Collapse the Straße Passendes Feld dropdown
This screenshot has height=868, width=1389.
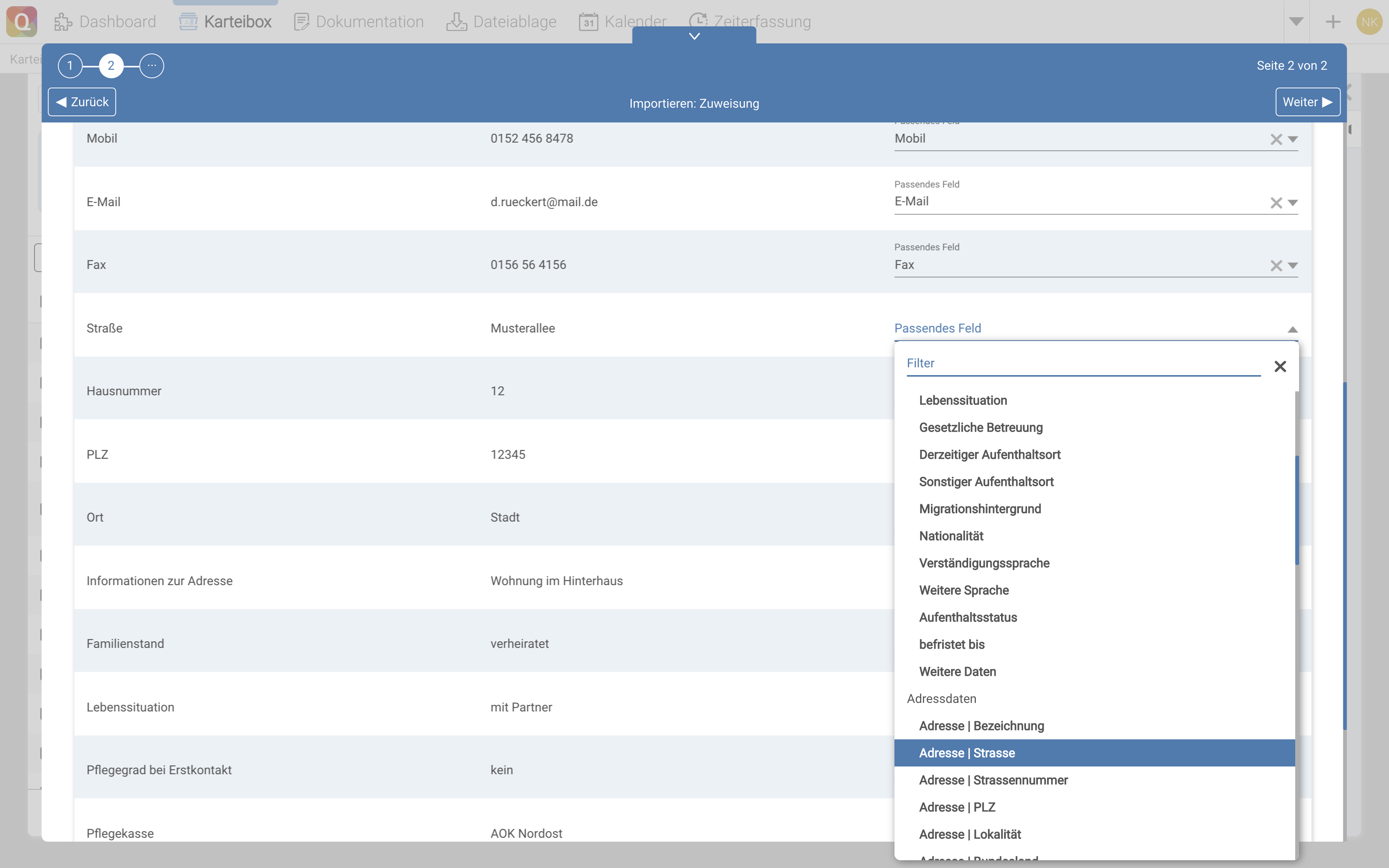pos(1292,329)
